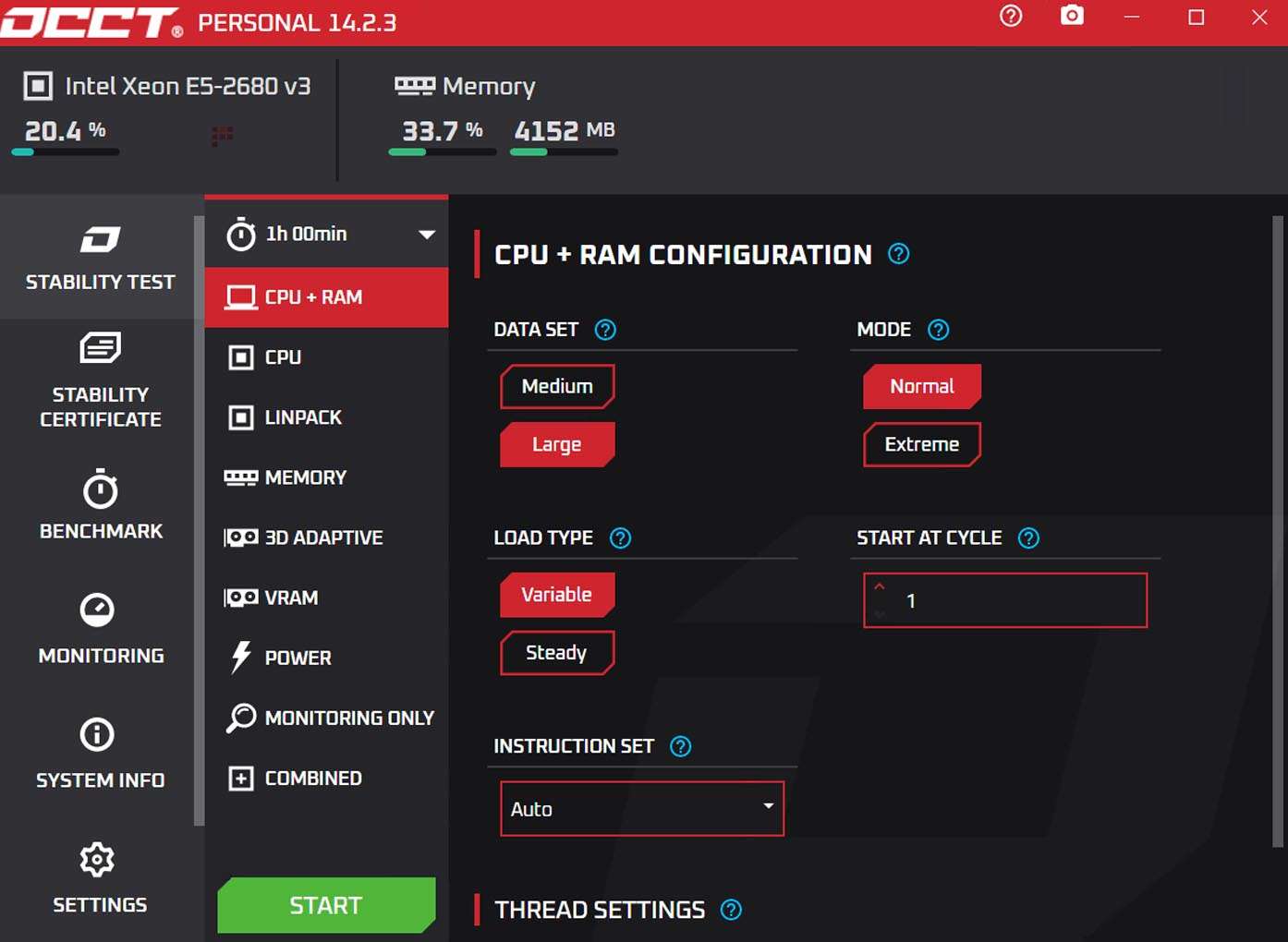Increase Start At Cycle with up arrow

click(x=880, y=587)
